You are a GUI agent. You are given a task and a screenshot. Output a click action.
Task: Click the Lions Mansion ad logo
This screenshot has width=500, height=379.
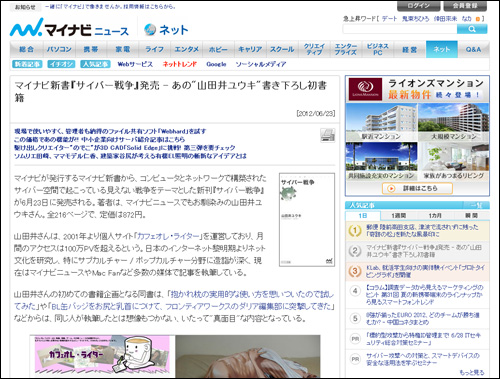point(365,89)
